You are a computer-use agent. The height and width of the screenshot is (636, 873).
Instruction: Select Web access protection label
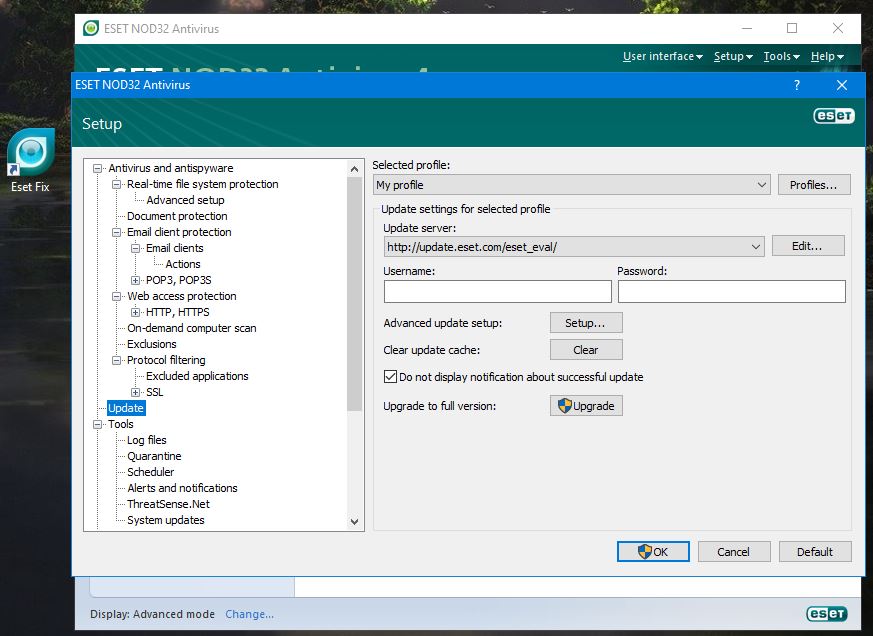click(x=182, y=296)
